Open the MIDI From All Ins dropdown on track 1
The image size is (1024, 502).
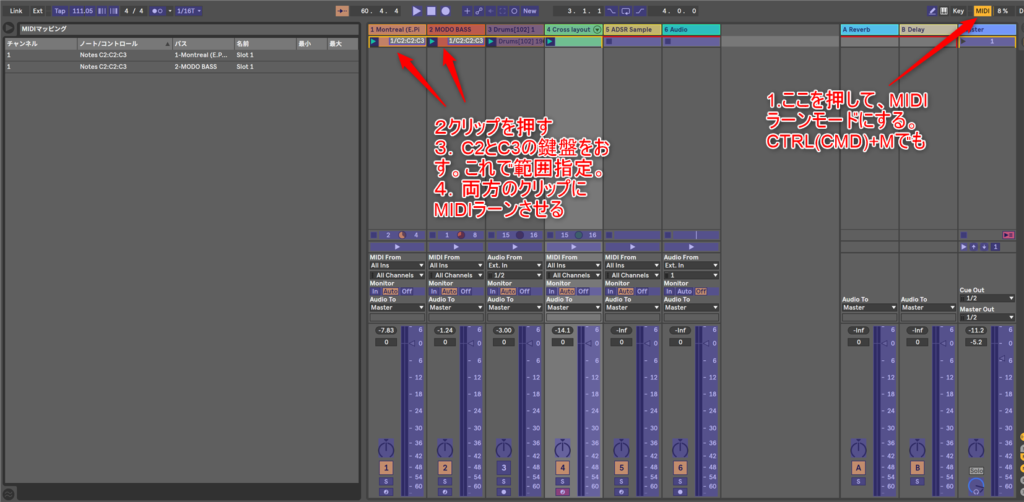tap(396, 265)
